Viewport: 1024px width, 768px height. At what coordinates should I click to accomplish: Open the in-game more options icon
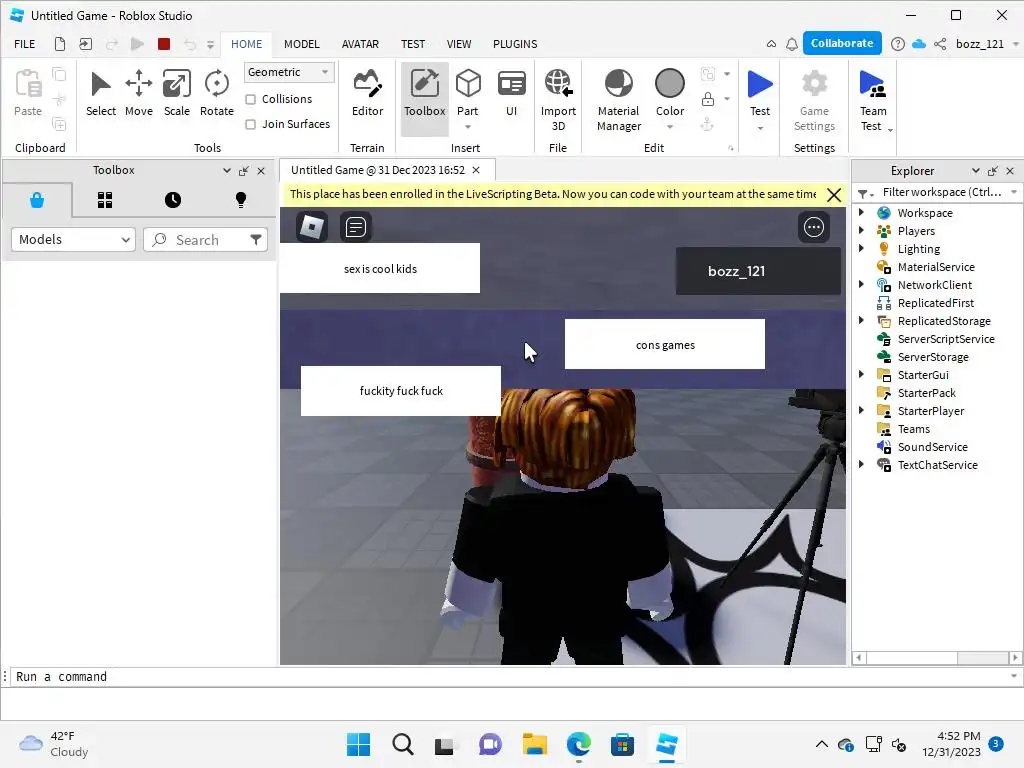[814, 227]
